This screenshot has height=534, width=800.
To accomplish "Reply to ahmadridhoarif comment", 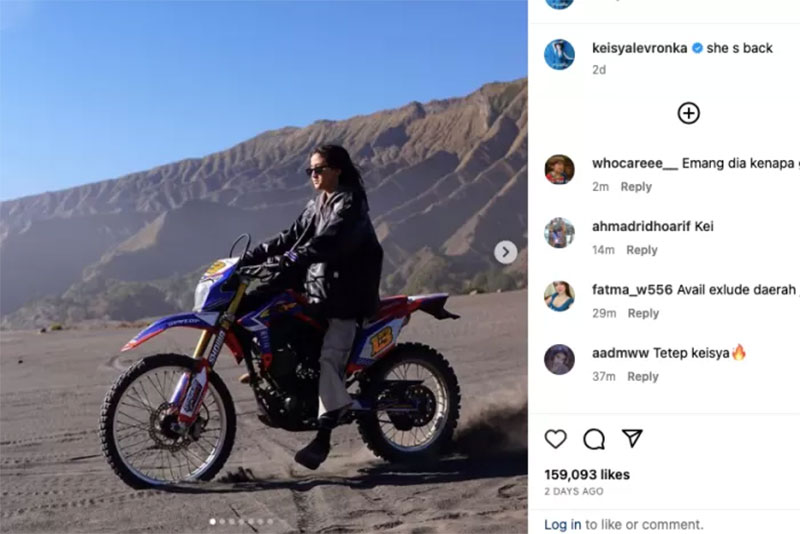I will [642, 250].
